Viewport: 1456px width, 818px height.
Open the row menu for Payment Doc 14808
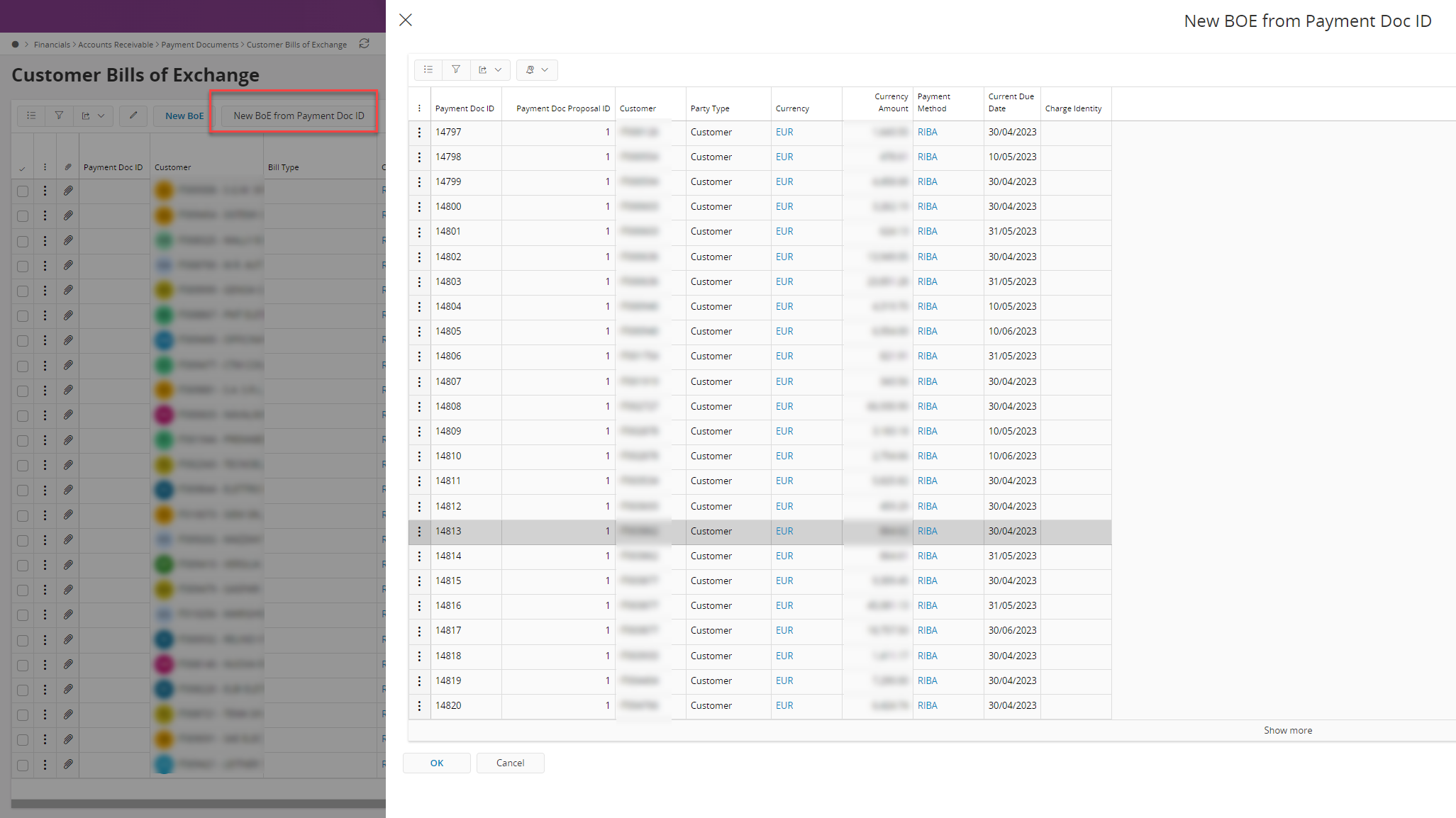click(x=419, y=407)
